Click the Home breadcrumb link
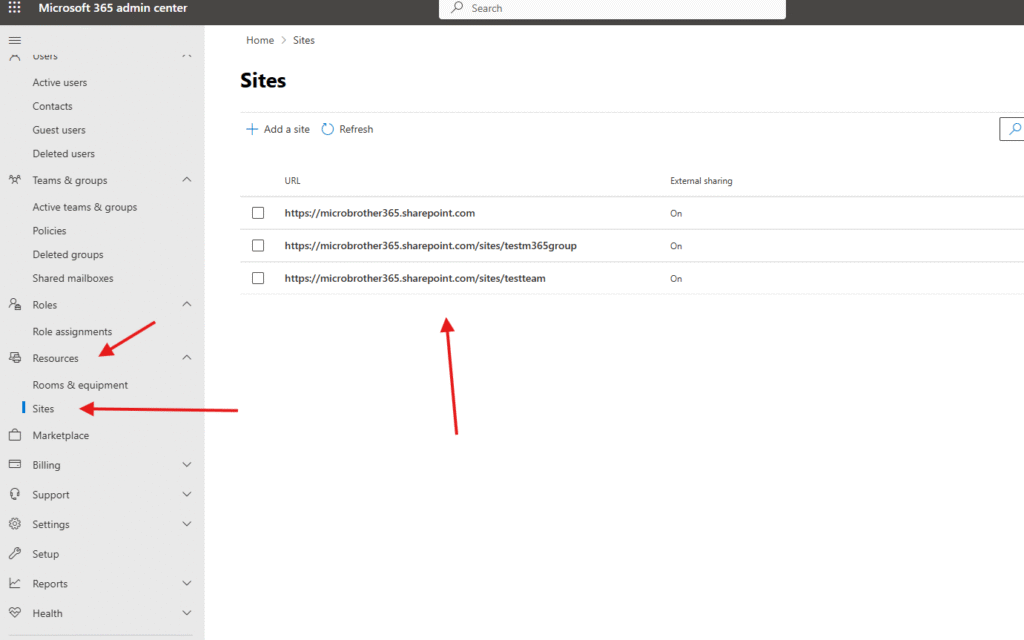The width and height of the screenshot is (1024, 640). click(260, 40)
